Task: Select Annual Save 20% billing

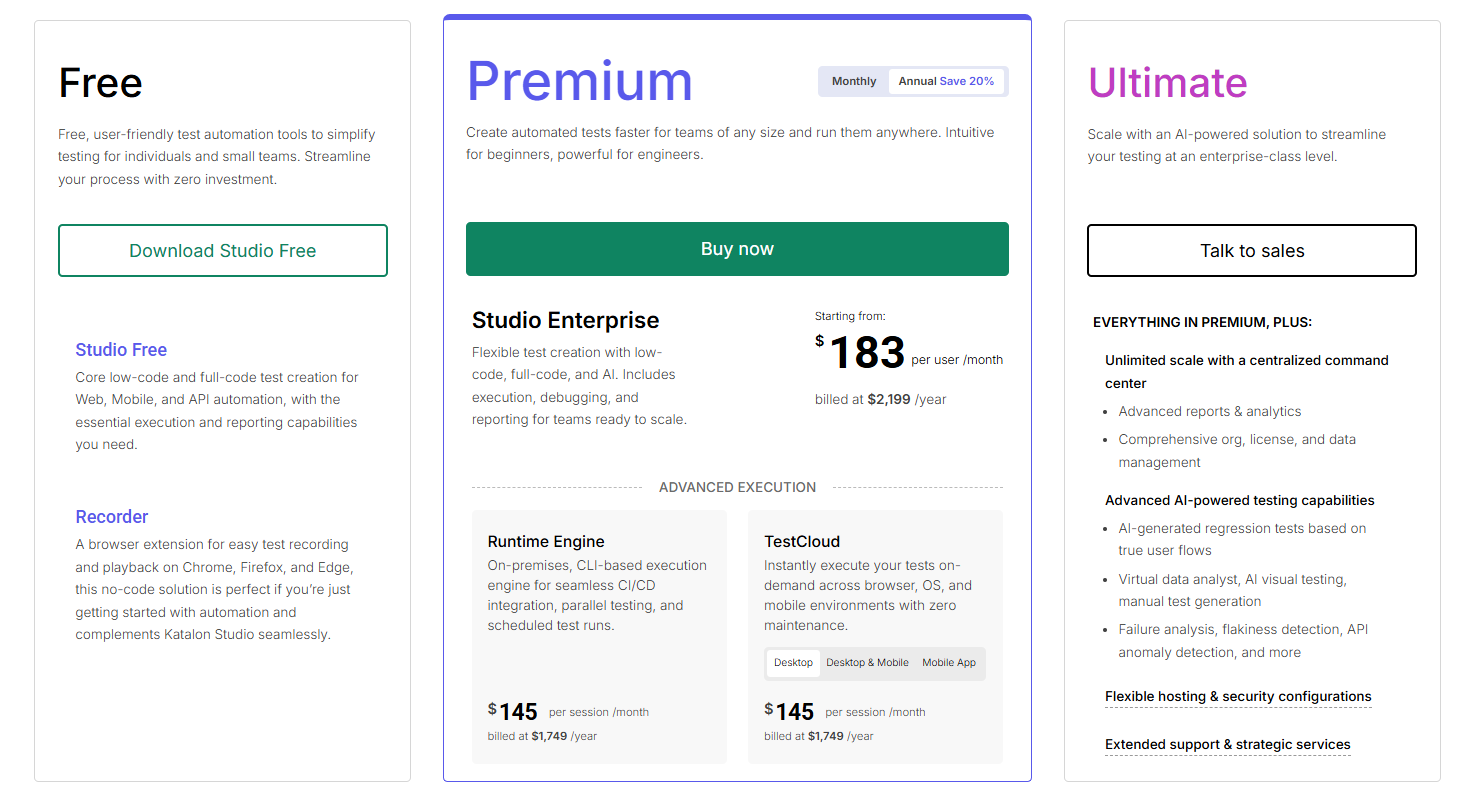Action: 946,81
